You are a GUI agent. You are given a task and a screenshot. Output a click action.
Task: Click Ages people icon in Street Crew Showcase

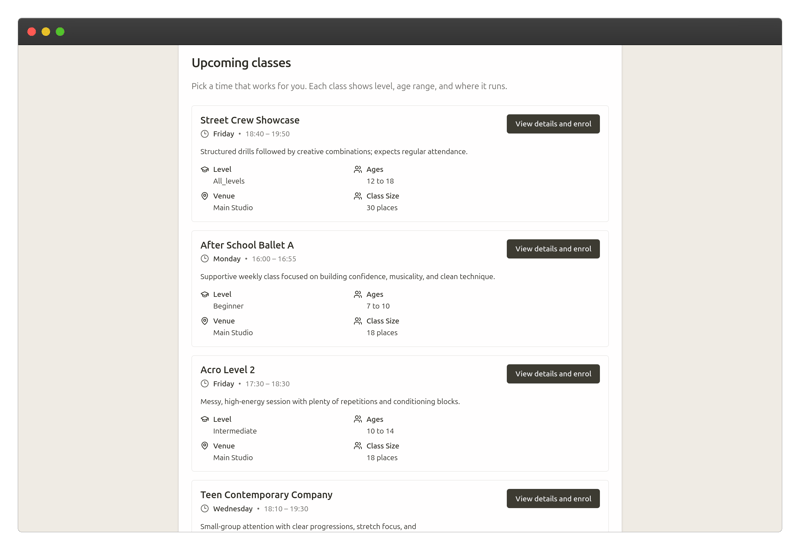click(x=358, y=169)
